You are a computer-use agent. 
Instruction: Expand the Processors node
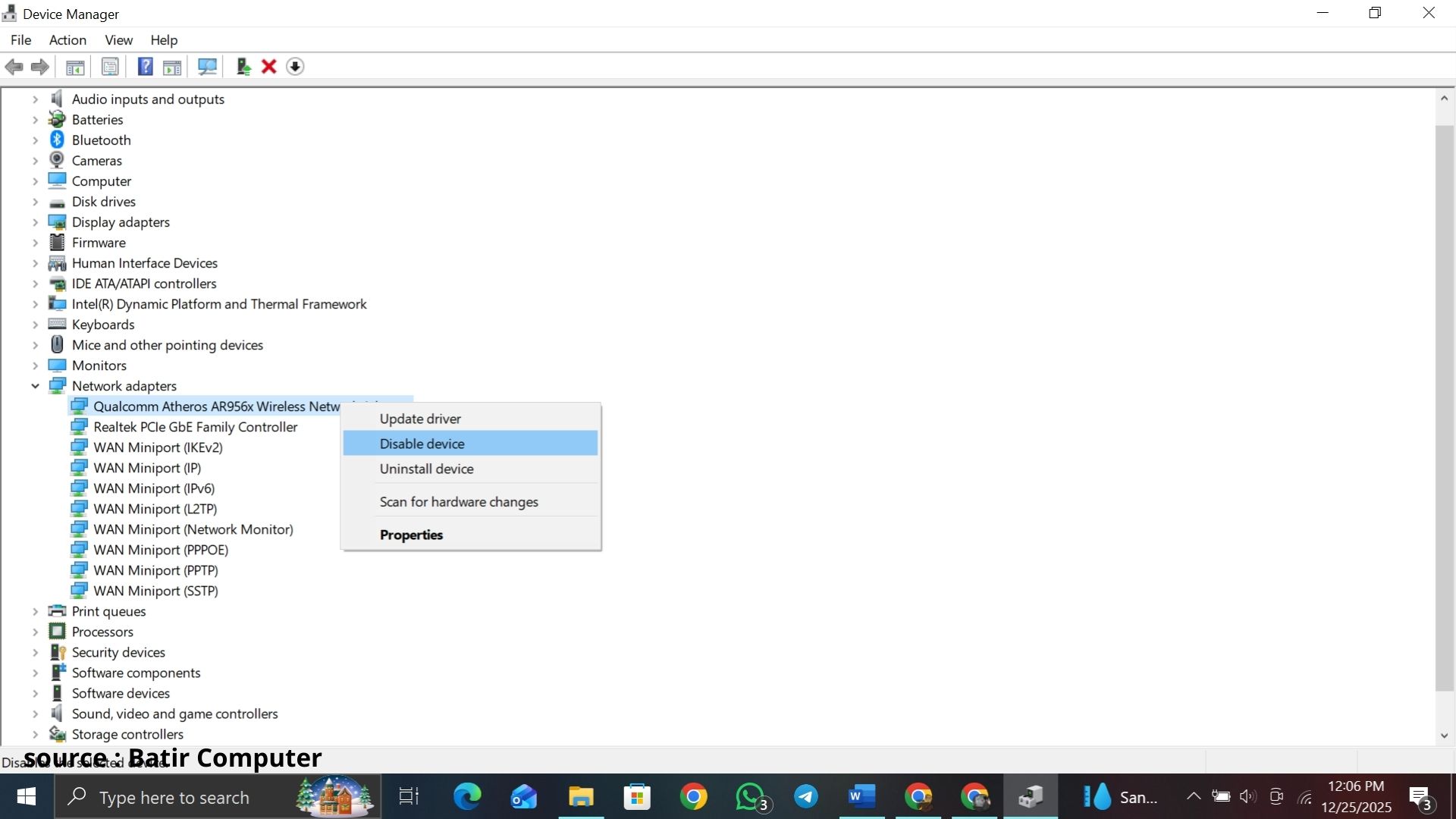(x=35, y=632)
